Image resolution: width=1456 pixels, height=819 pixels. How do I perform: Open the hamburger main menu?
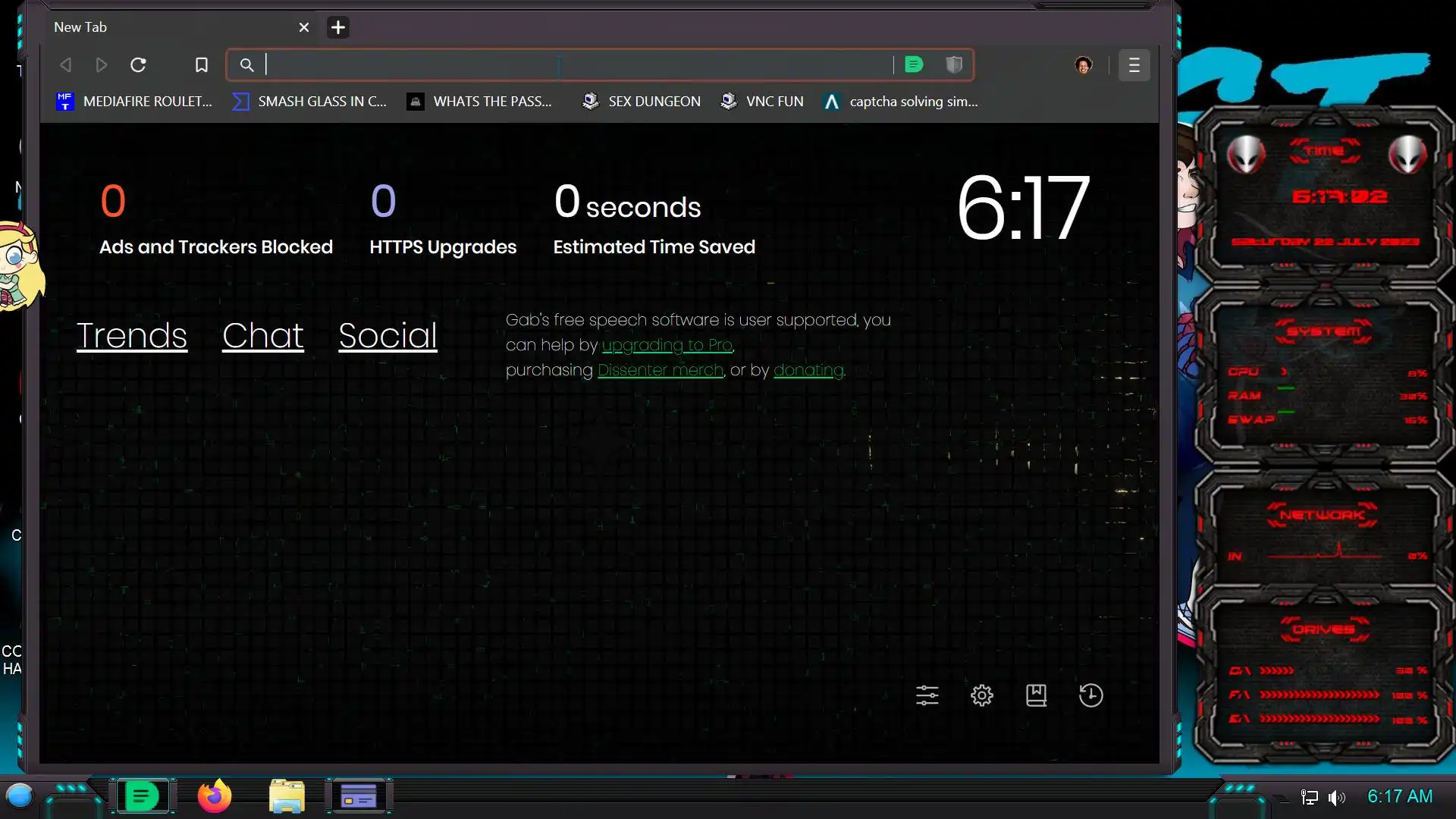click(1134, 65)
